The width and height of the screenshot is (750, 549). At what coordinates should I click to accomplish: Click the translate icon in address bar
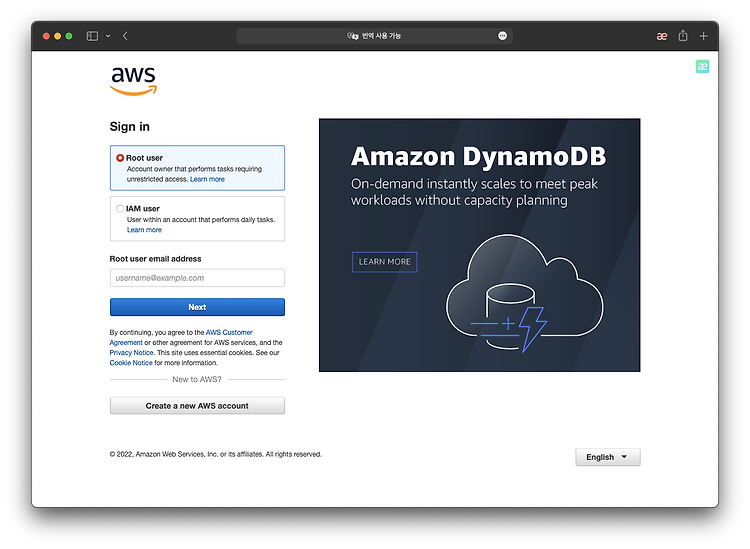[353, 36]
